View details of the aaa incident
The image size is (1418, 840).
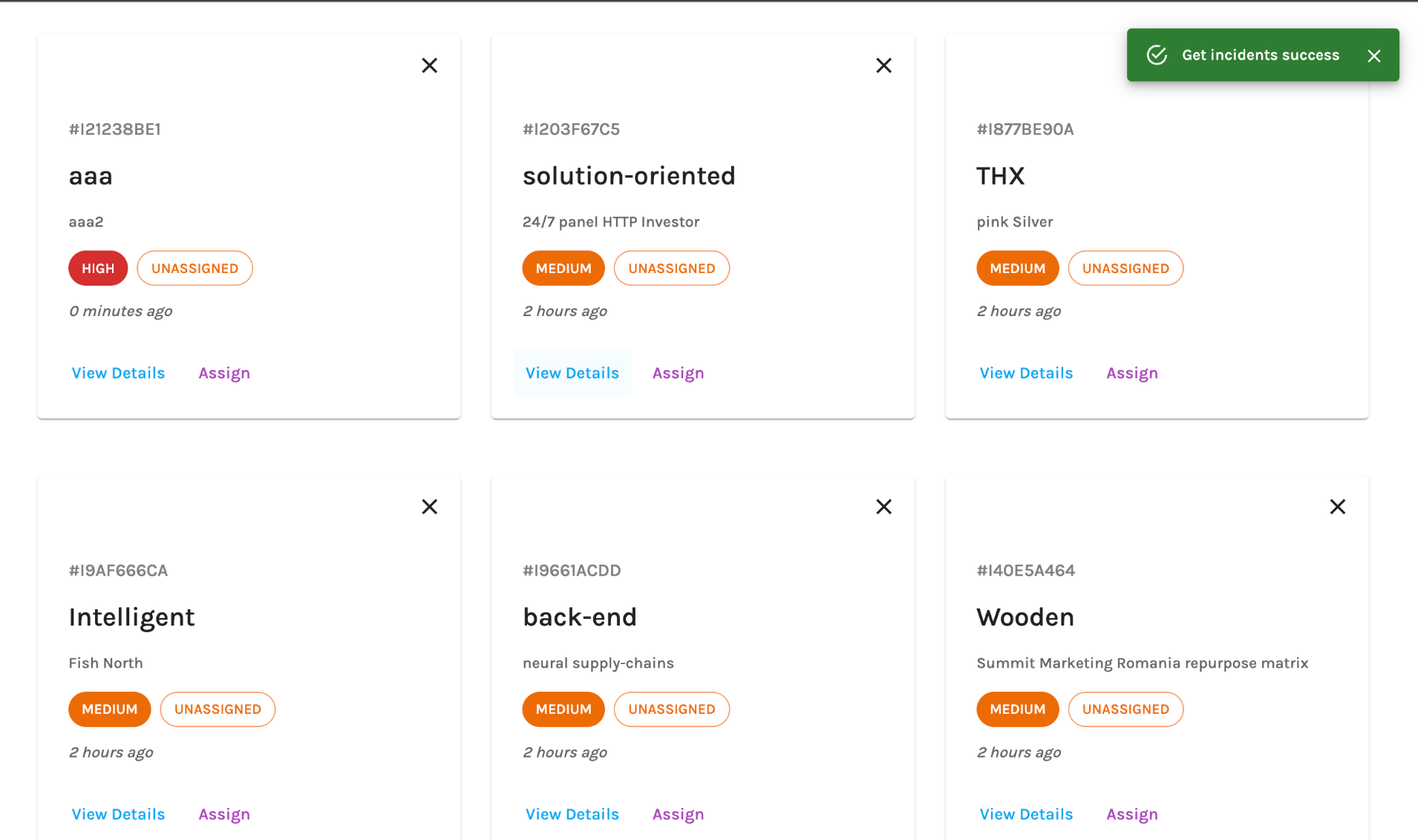click(x=118, y=373)
